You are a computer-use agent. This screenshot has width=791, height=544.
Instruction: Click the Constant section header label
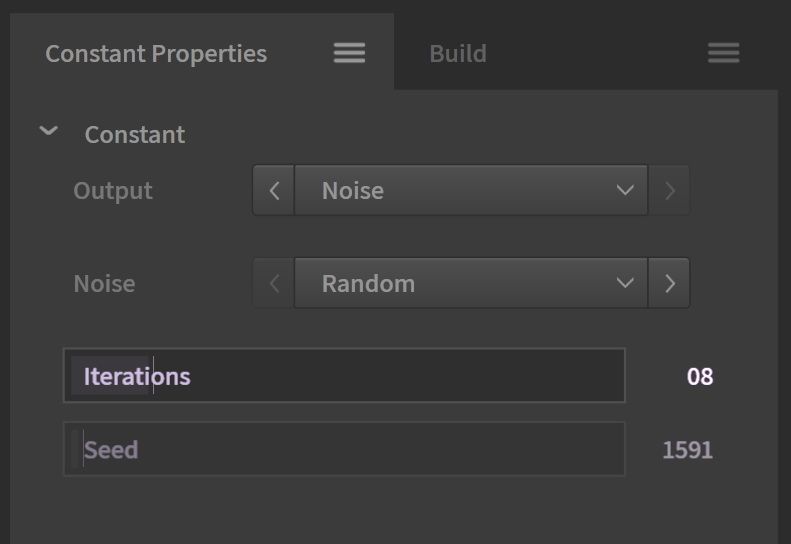coord(135,135)
